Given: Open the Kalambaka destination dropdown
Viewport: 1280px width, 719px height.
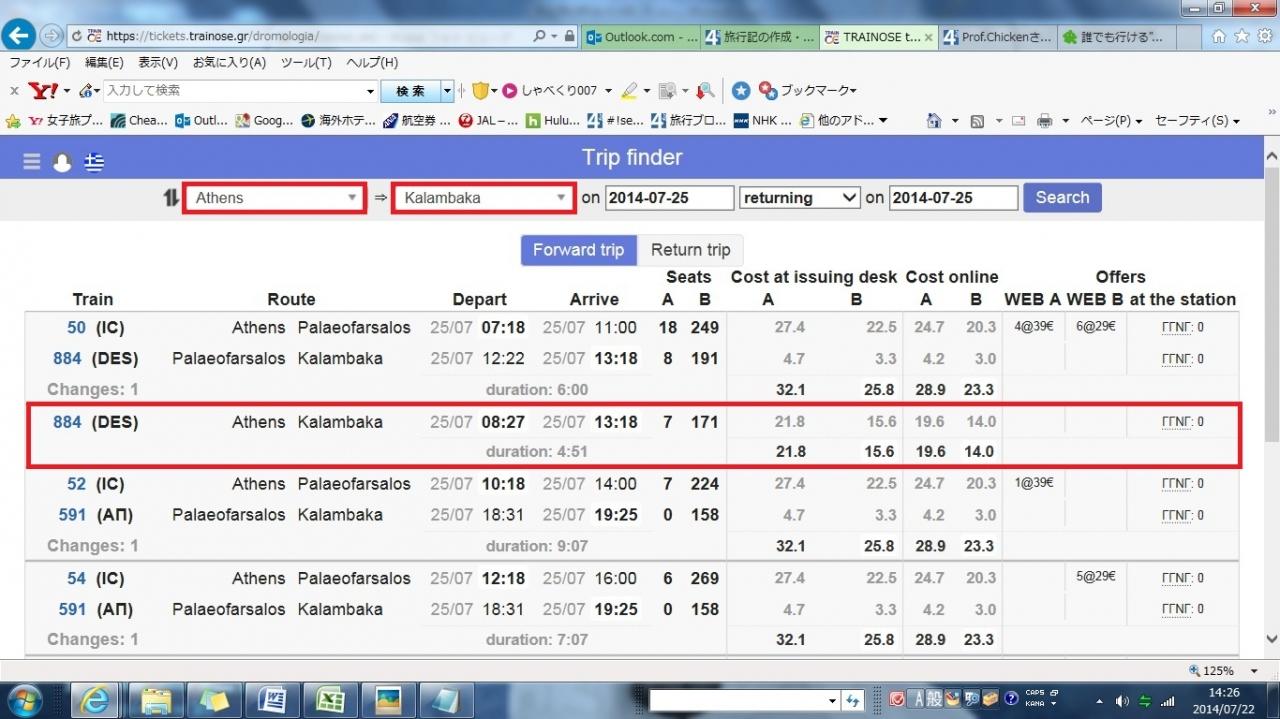Looking at the screenshot, I should click(x=484, y=198).
